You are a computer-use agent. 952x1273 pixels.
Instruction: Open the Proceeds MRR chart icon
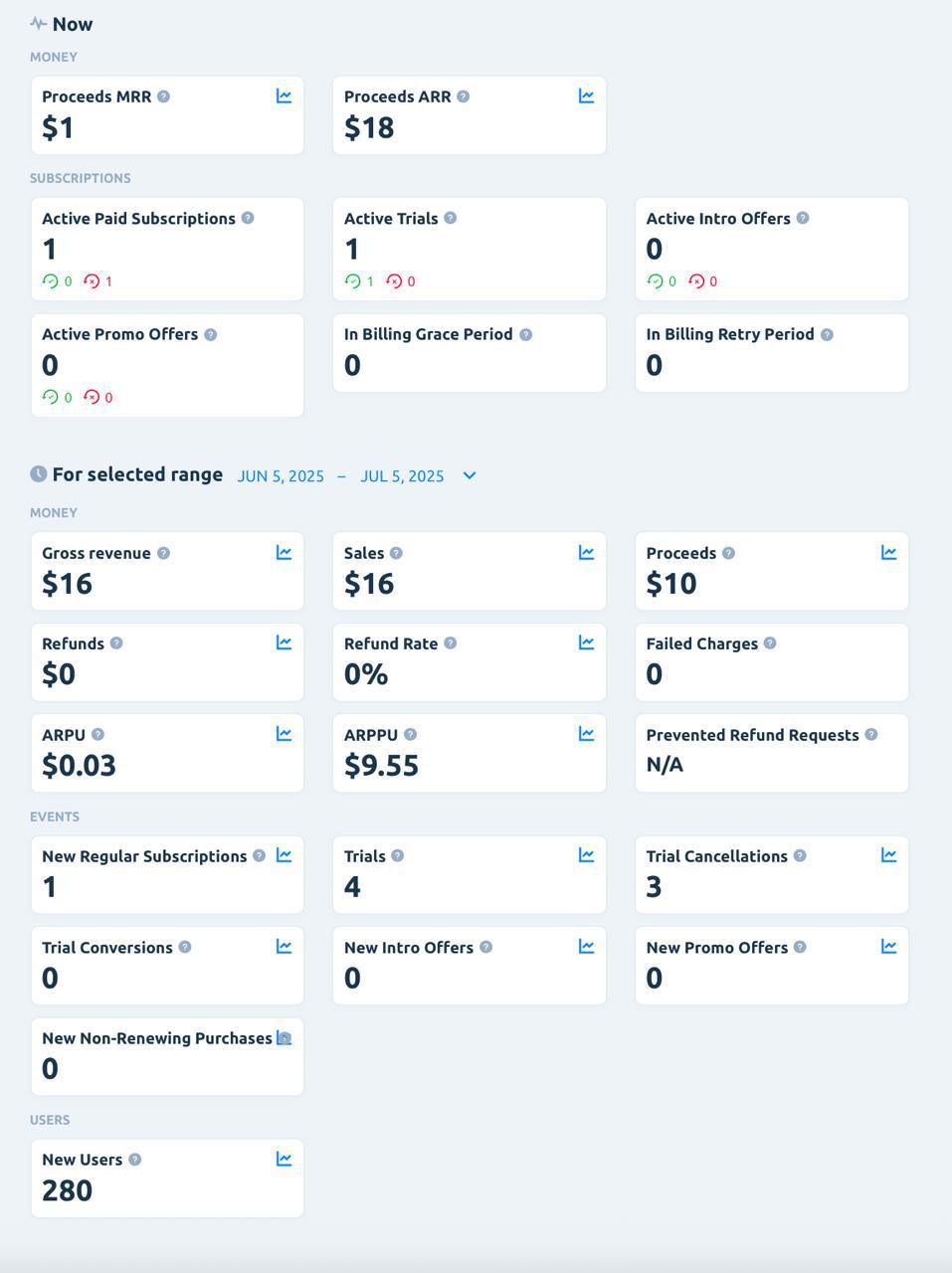click(284, 96)
